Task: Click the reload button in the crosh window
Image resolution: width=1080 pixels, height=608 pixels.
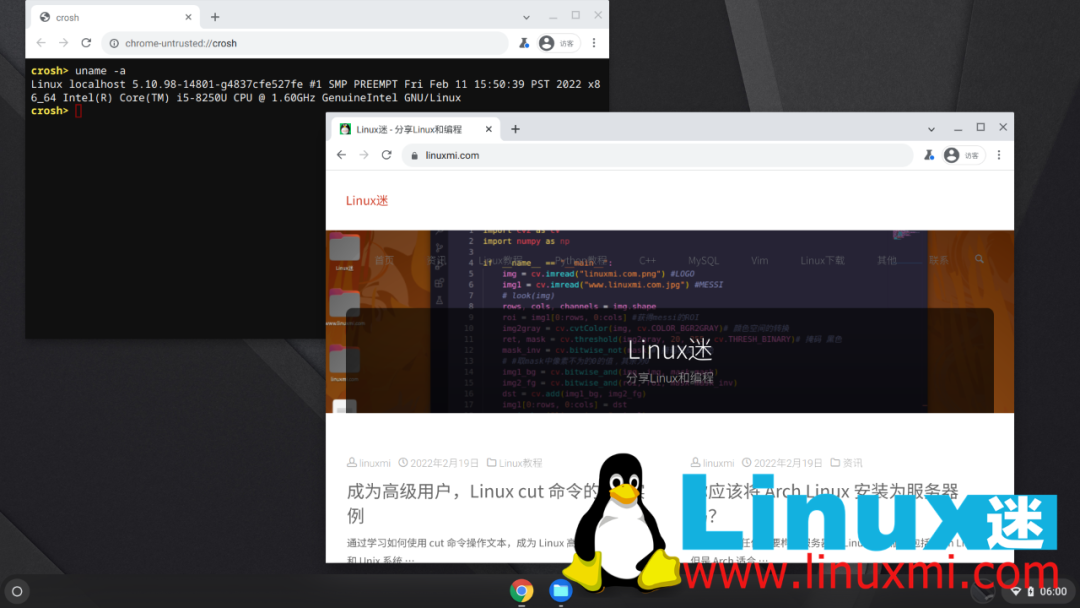Action: [86, 43]
